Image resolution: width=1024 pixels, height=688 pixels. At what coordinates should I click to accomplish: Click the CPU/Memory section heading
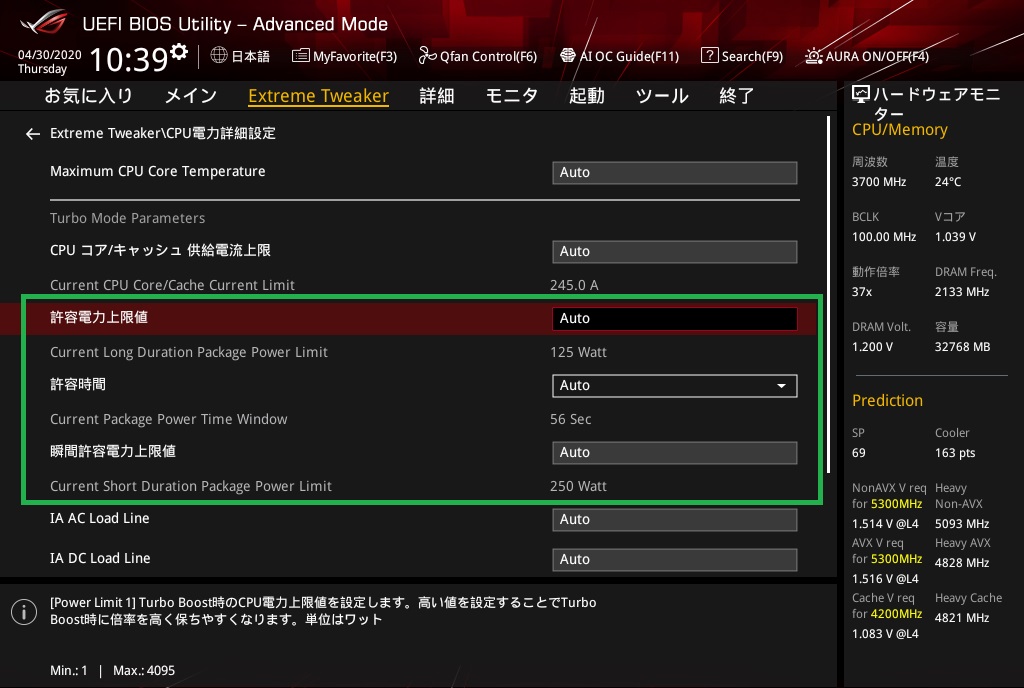click(900, 130)
